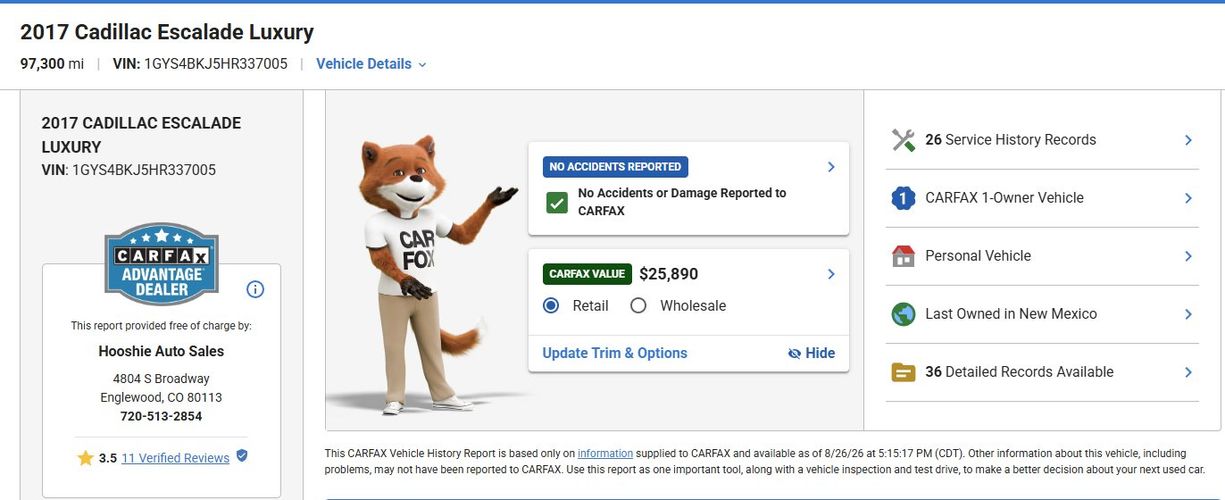Screen dimensions: 1225x500
Task: Click the blue 1-Owner badge icon
Action: click(x=903, y=198)
